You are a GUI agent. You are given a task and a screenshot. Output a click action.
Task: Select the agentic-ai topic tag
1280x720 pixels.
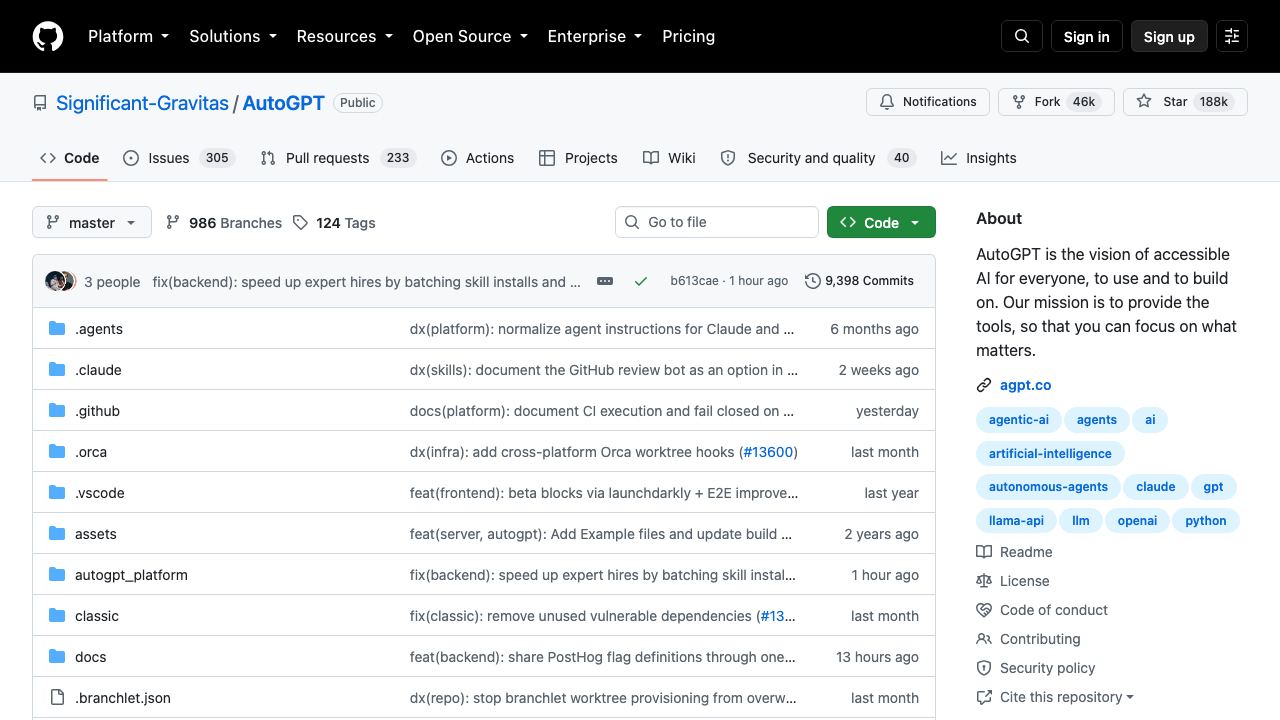click(1019, 420)
